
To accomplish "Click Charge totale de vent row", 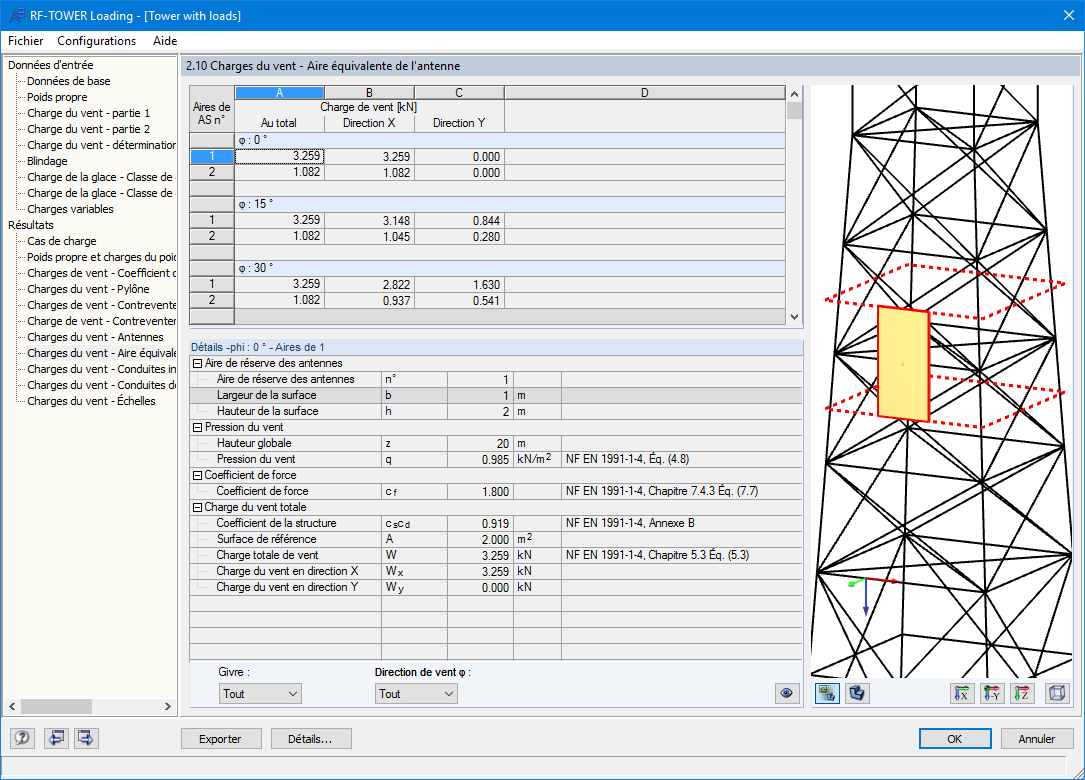I will click(495, 555).
